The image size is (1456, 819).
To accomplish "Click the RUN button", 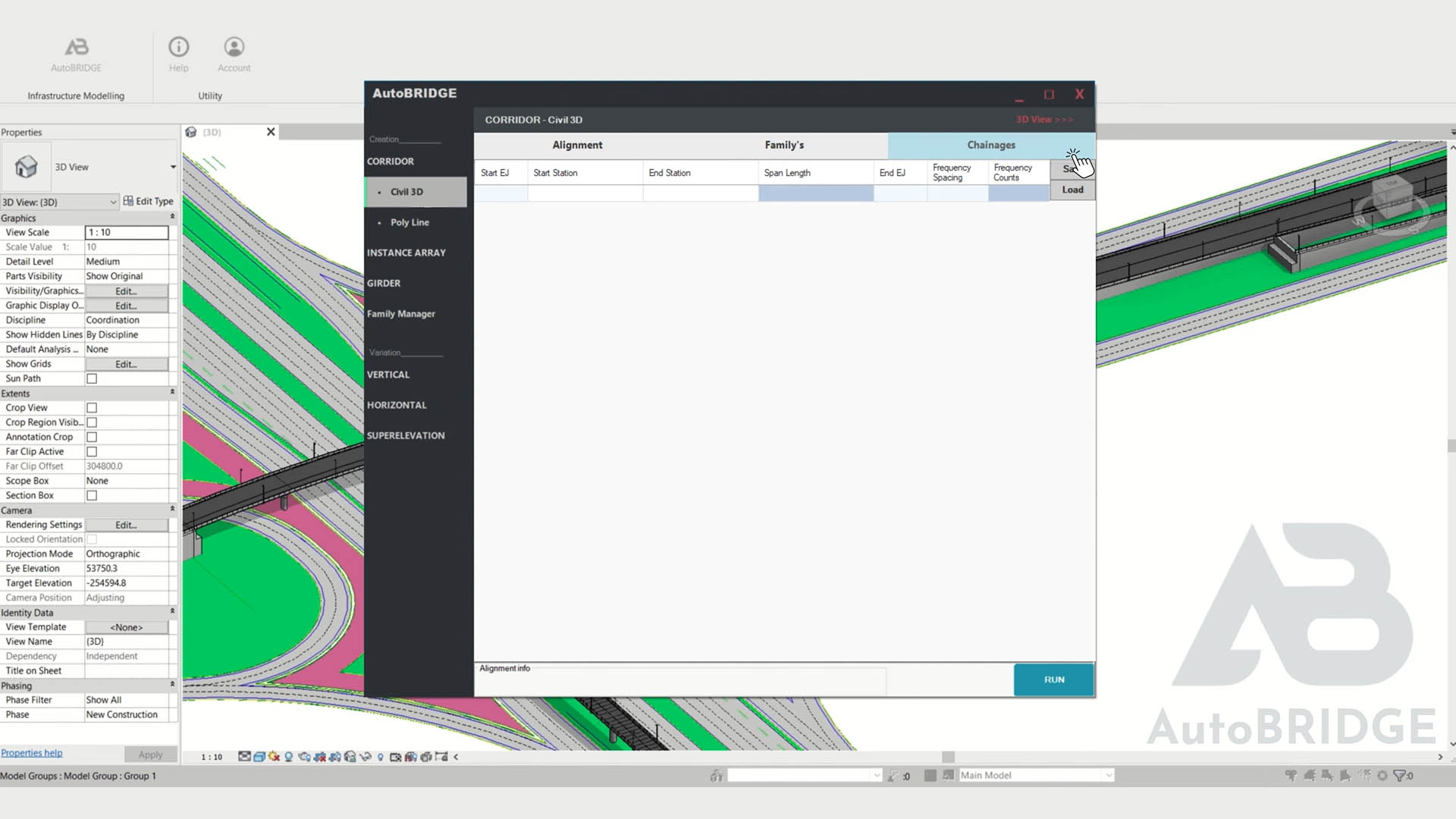I will coord(1054,679).
